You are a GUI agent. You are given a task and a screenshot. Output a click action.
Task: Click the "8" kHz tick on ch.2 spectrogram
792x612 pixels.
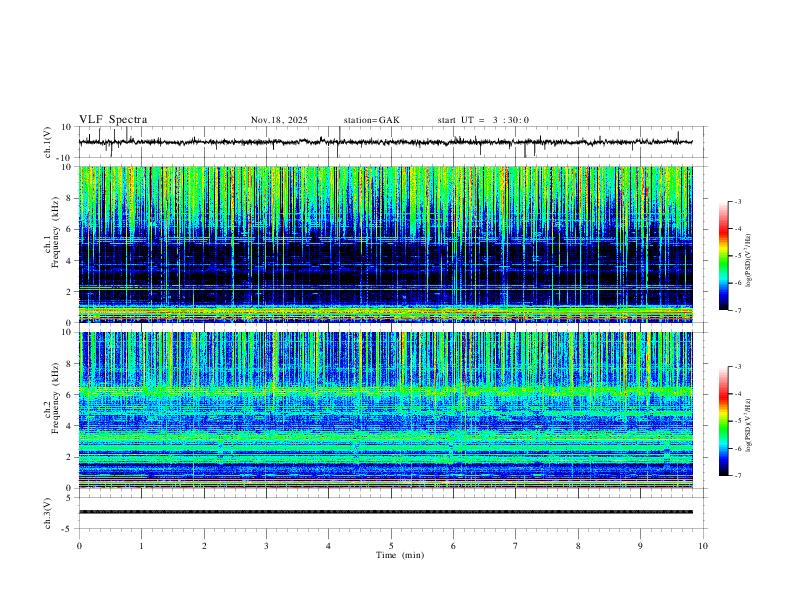[x=69, y=364]
